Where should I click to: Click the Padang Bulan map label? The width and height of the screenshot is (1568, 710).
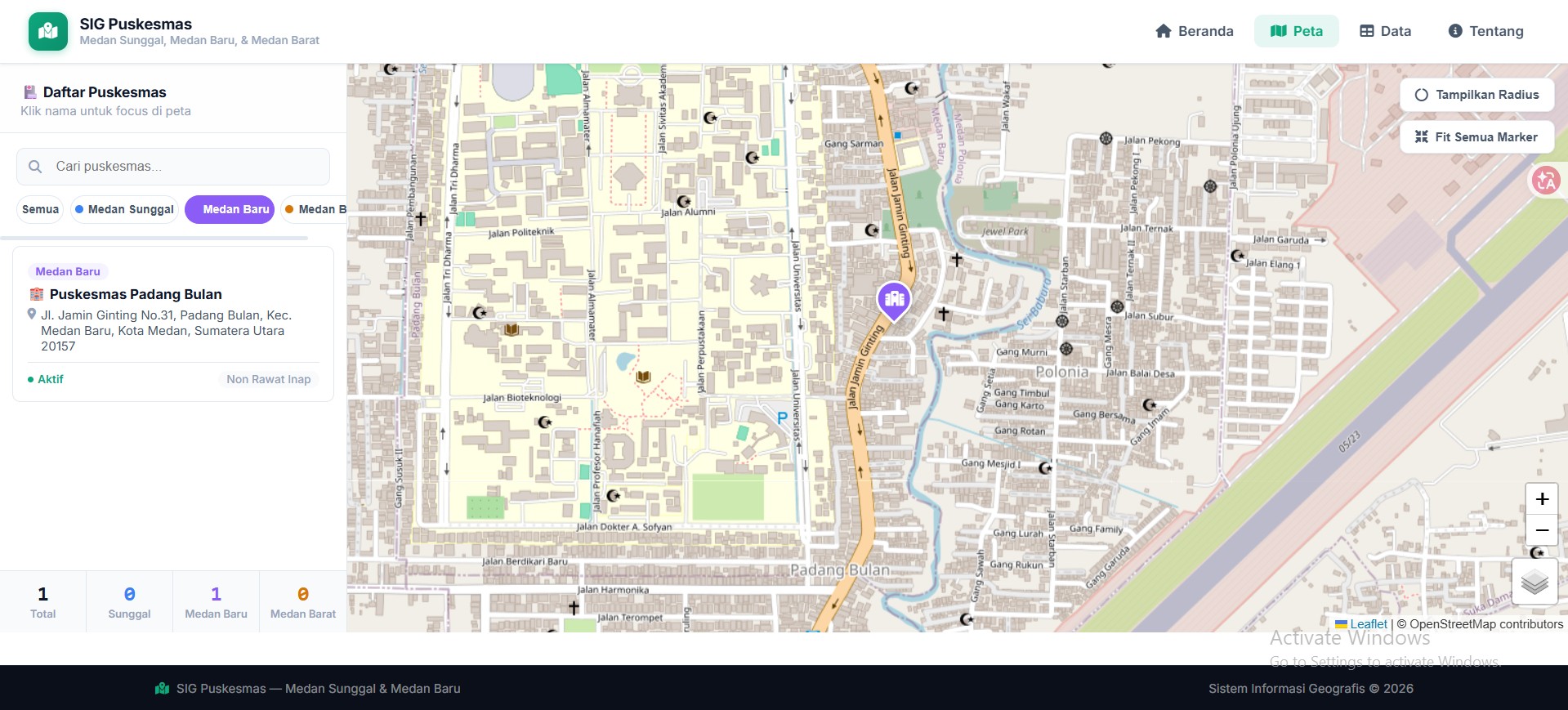point(840,569)
